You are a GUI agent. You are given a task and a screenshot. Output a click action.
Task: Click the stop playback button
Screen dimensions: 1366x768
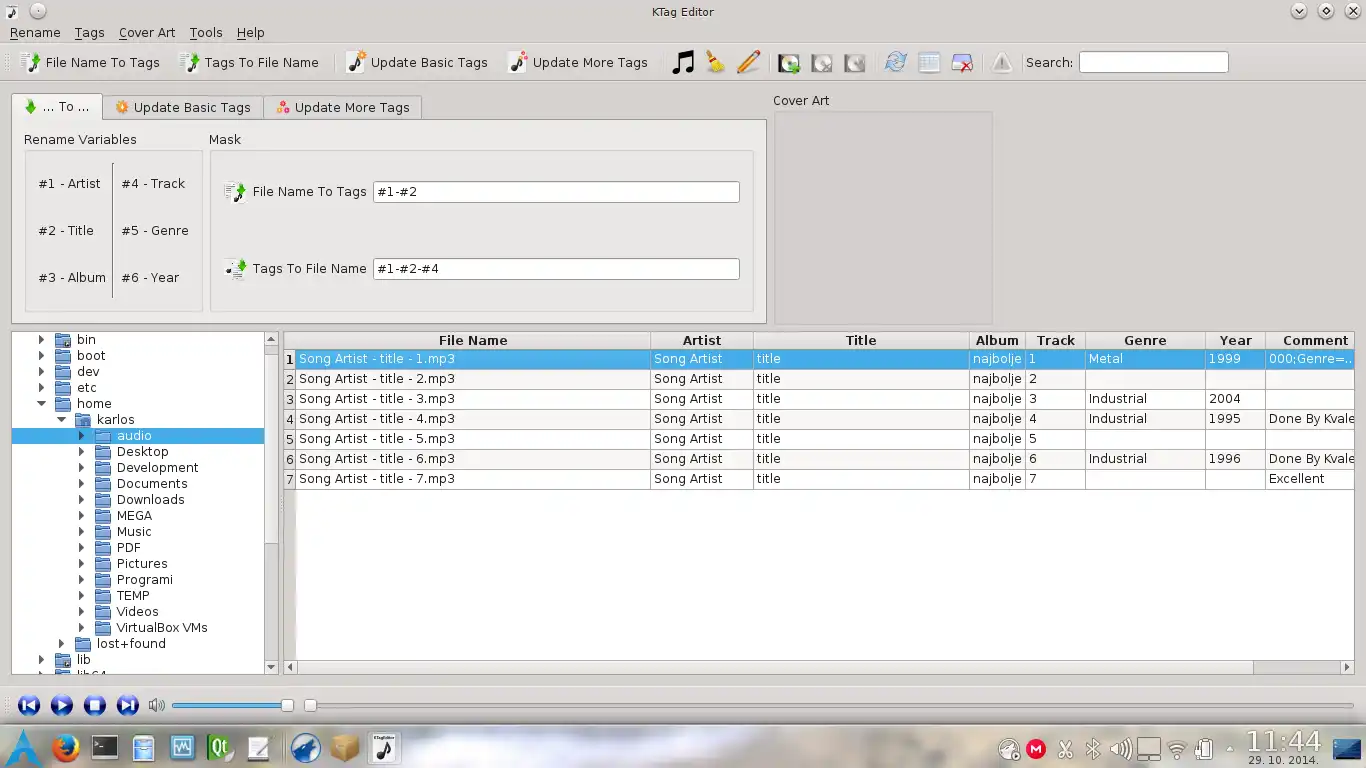click(95, 705)
